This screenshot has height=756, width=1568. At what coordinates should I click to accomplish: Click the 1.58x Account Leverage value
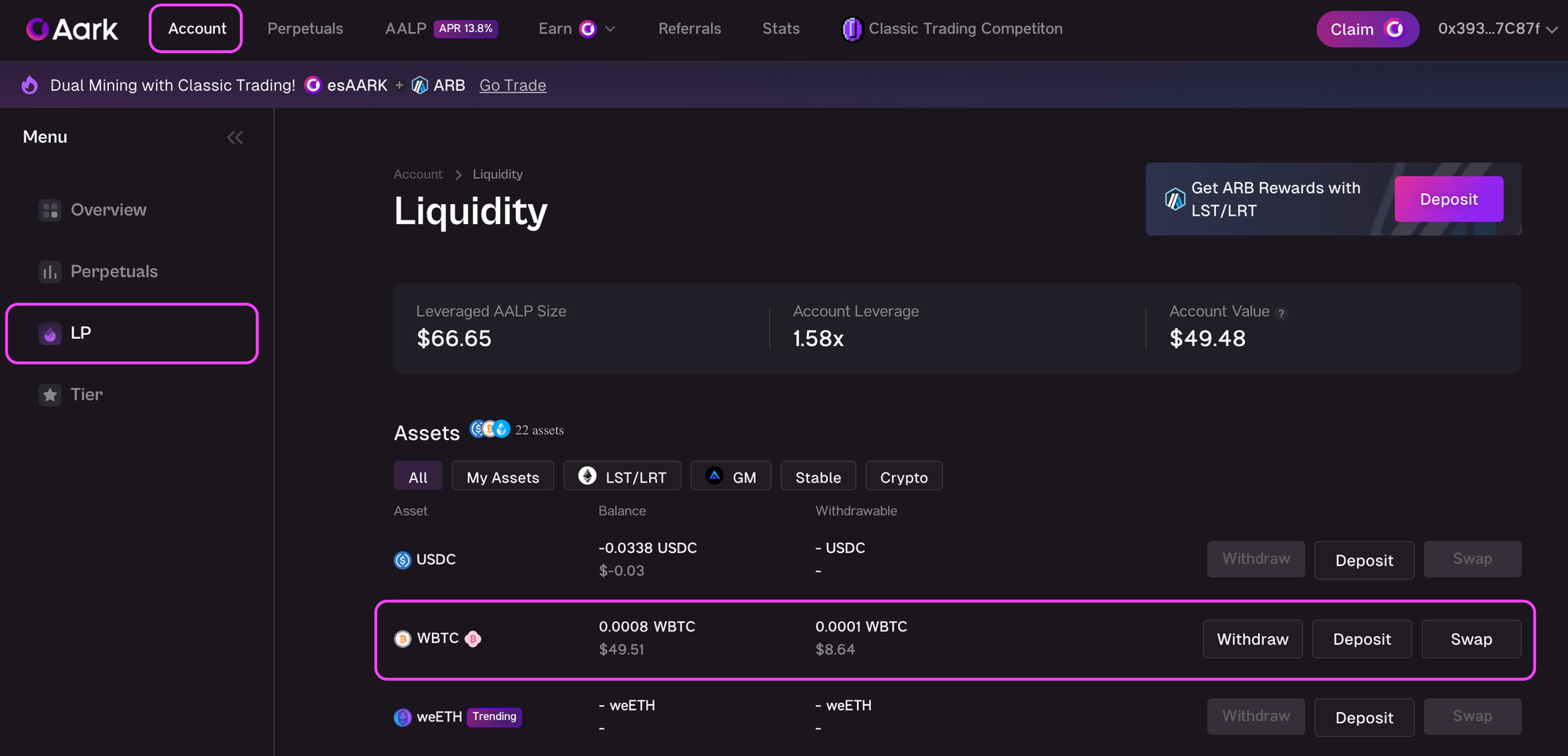tap(818, 338)
